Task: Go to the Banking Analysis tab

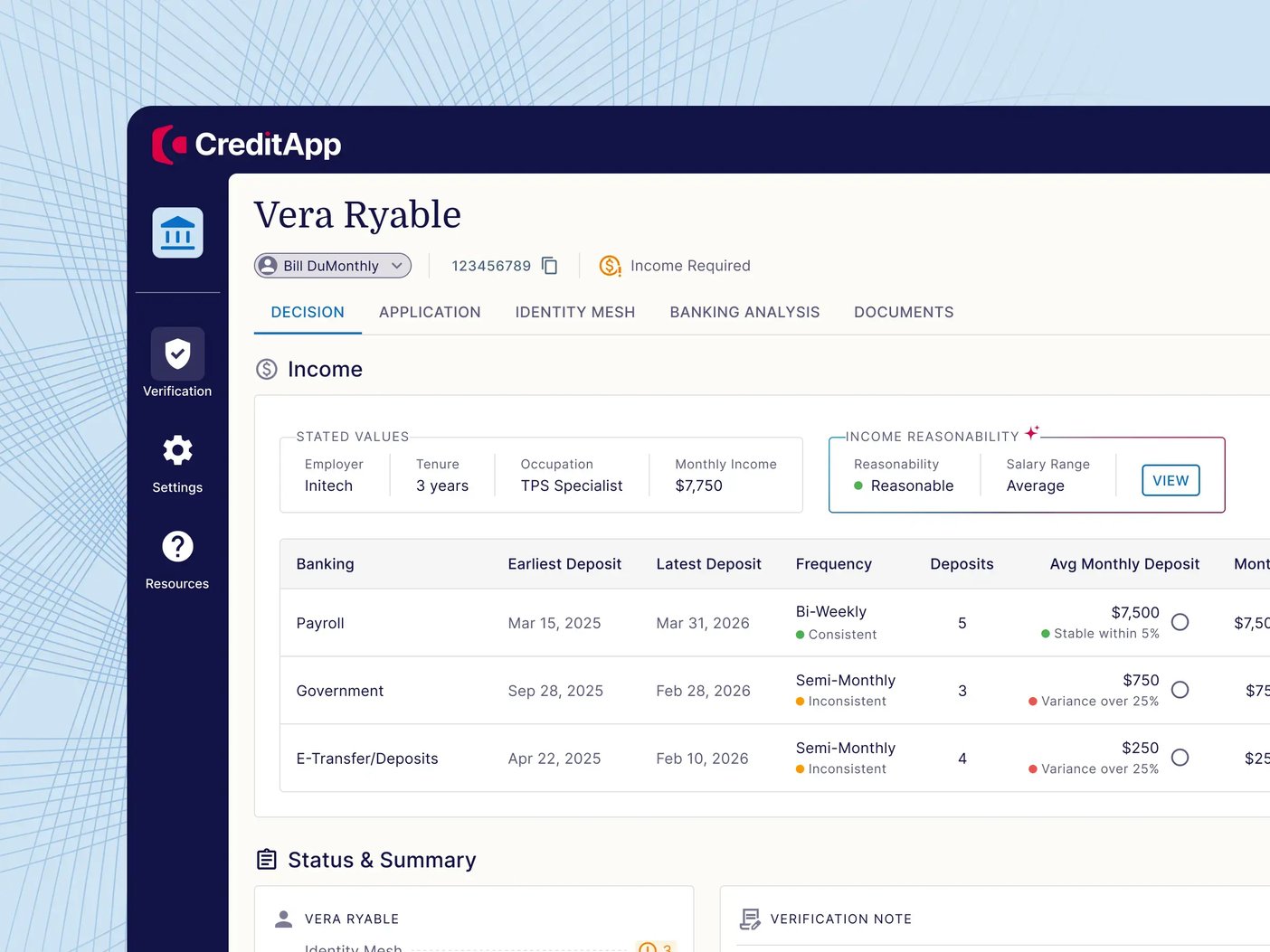Action: click(x=744, y=312)
